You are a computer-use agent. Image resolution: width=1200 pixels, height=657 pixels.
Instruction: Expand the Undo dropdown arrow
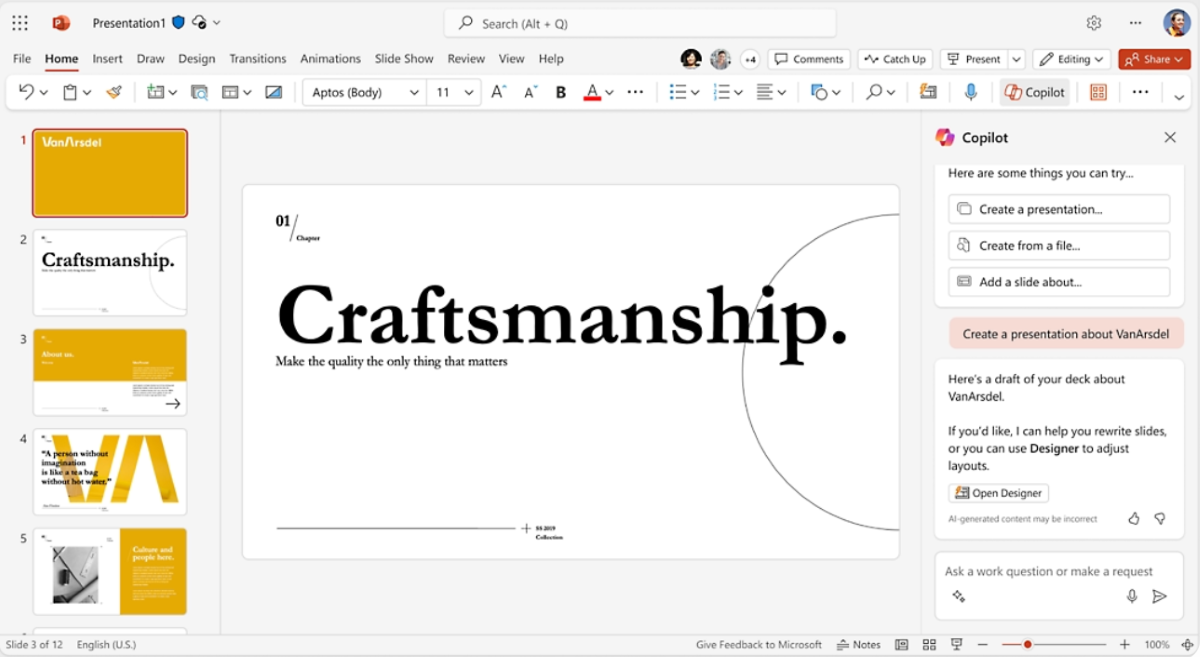tap(44, 92)
